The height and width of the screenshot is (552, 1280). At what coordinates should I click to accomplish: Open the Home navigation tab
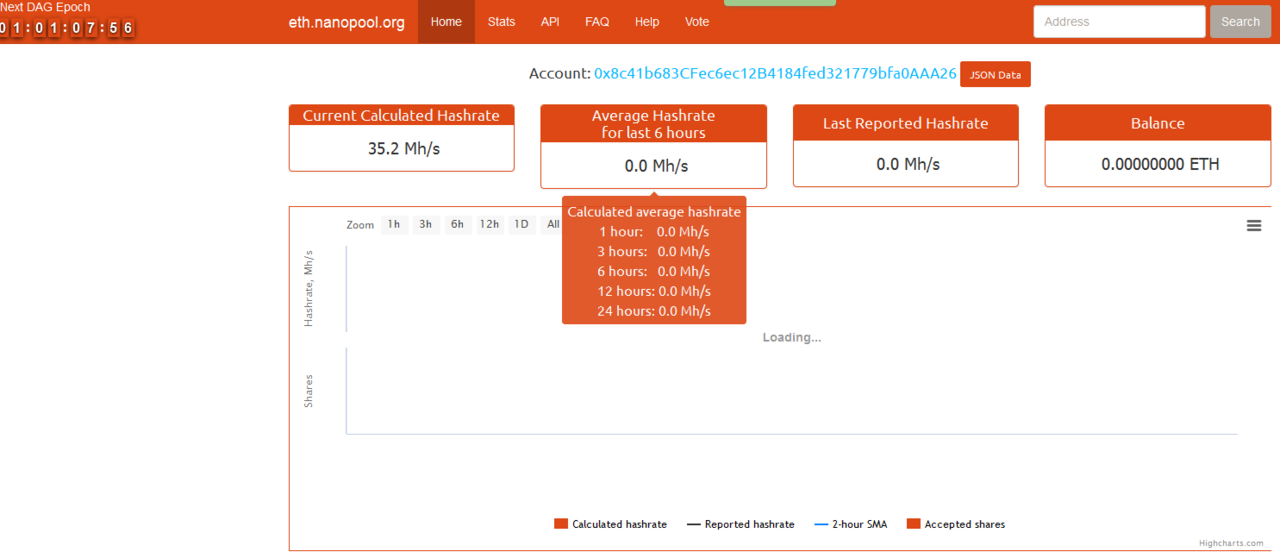pyautogui.click(x=446, y=22)
